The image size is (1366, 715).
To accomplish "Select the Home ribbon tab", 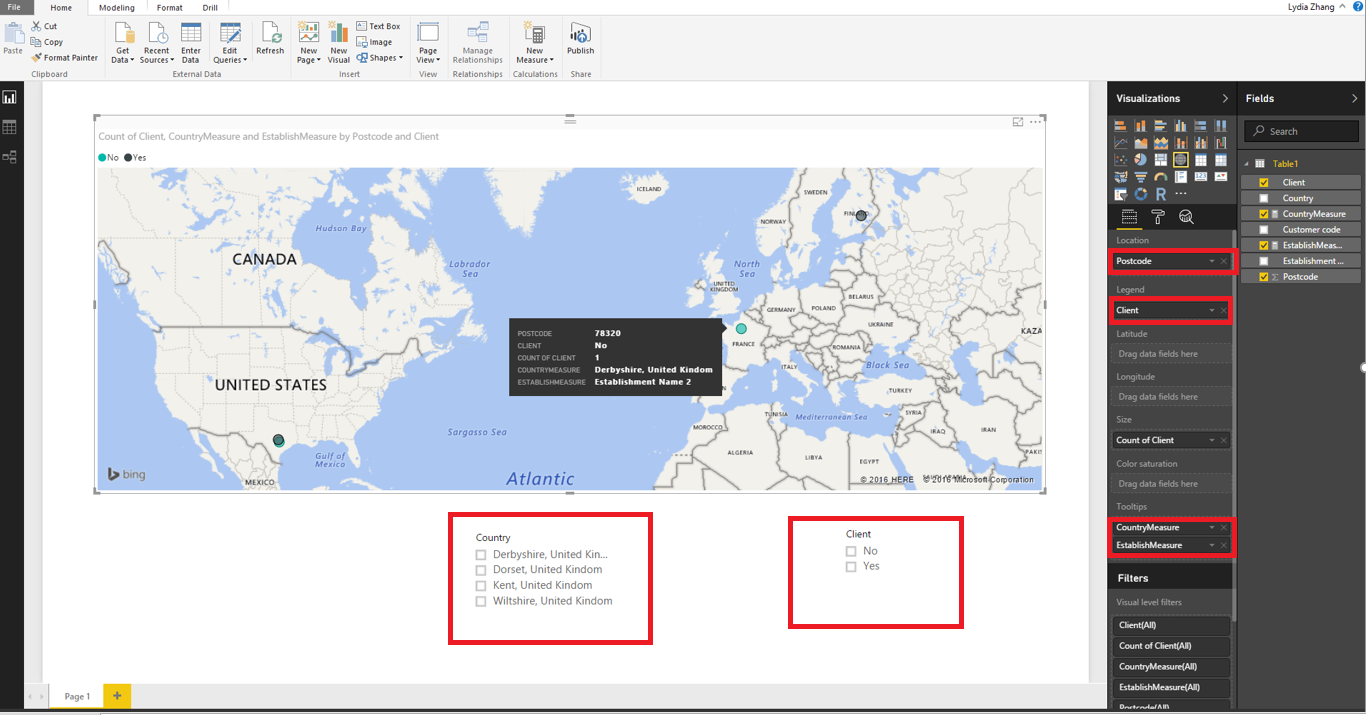I will [61, 7].
